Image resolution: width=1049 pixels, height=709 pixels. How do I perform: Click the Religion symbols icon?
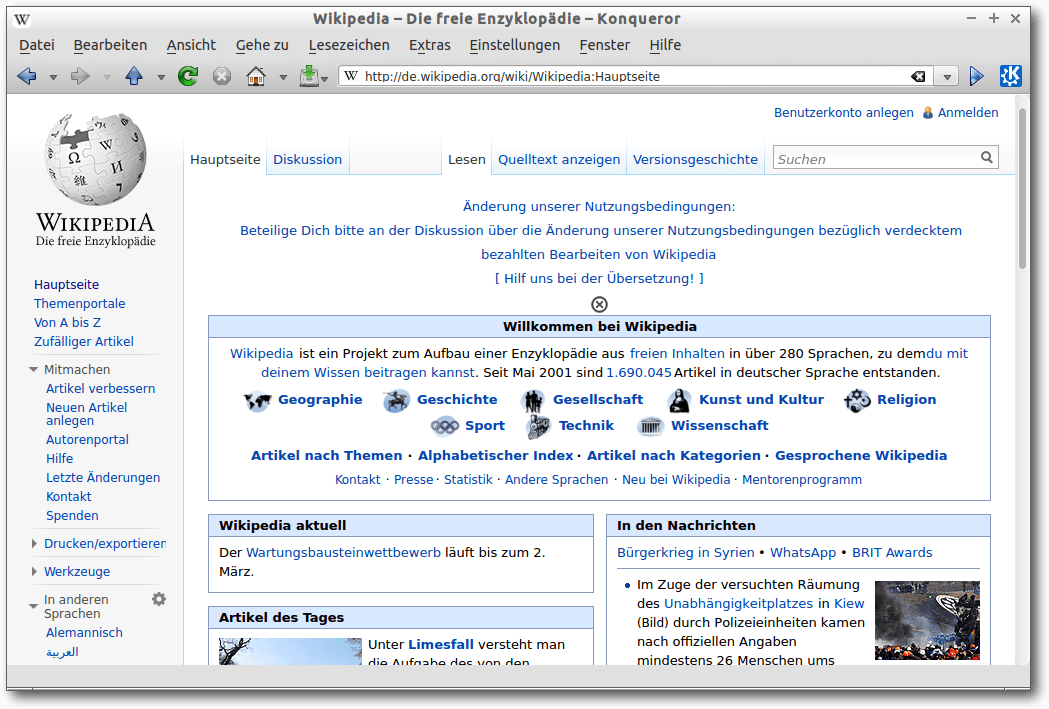(857, 400)
